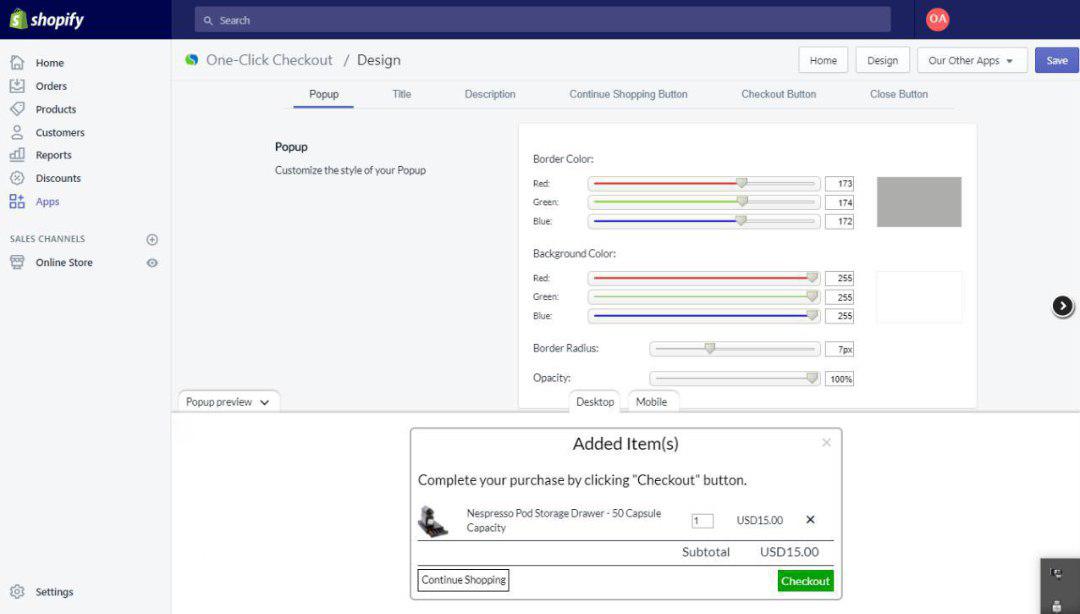Open Home from sidebar house icon
The width and height of the screenshot is (1080, 614).
point(17,63)
